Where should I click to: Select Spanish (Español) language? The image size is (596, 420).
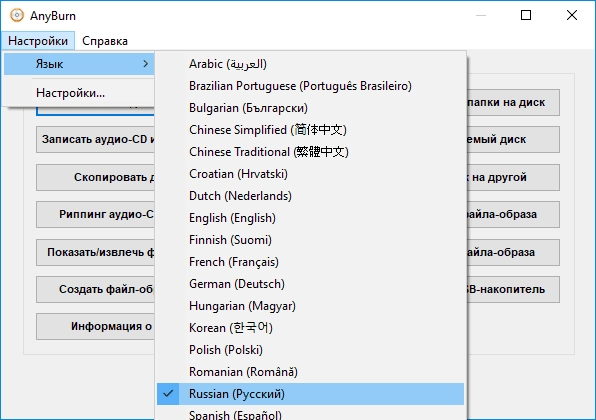[310, 414]
